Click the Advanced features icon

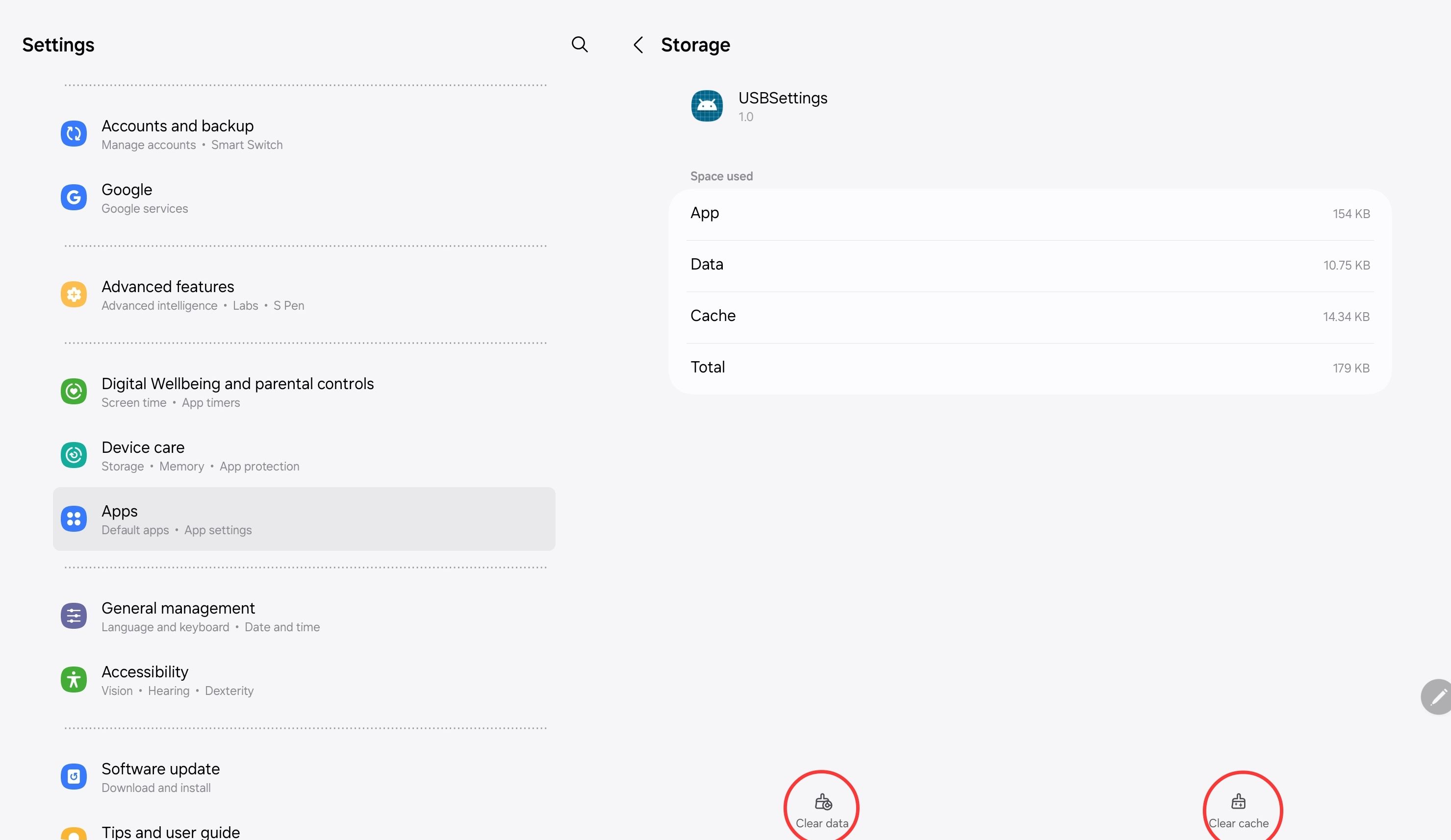[74, 295]
